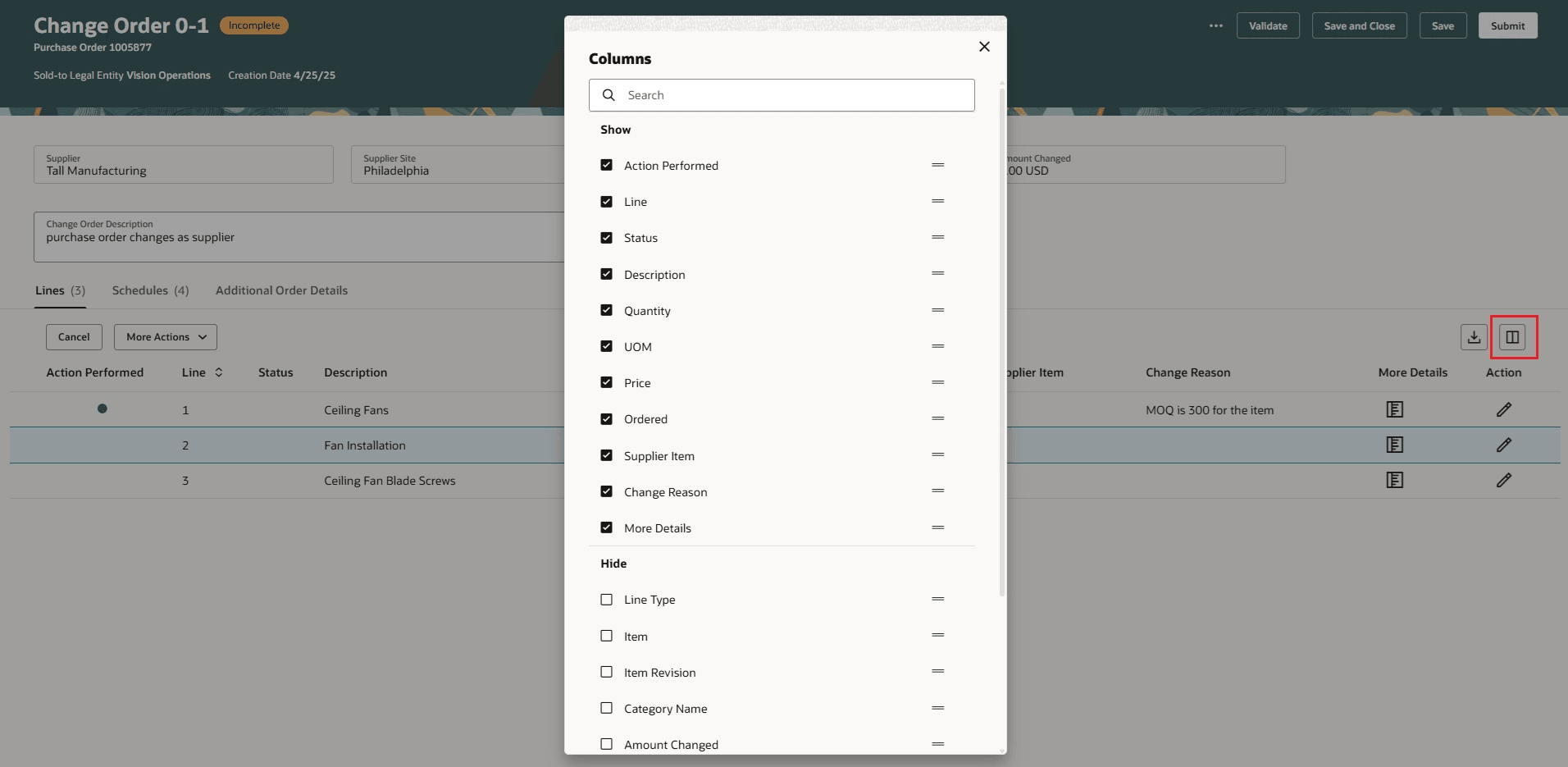The width and height of the screenshot is (1568, 767).
Task: Open More Details icon for line 3
Action: 1395,480
